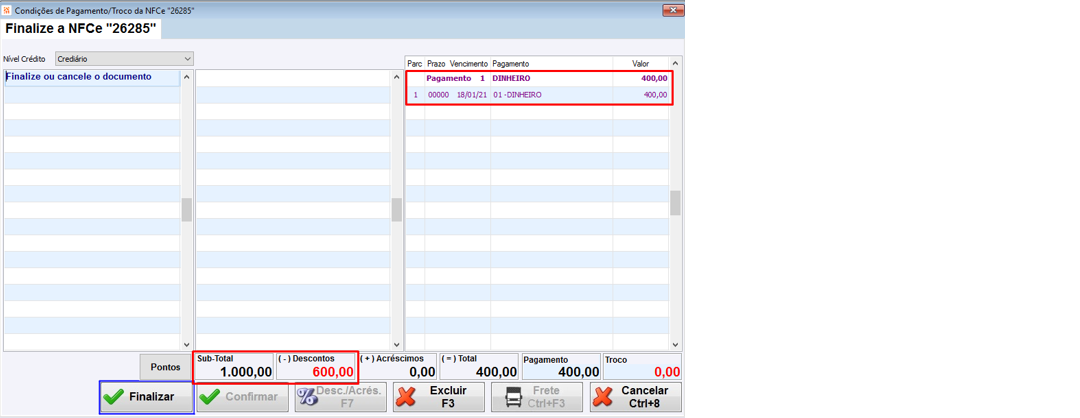Click the Total 400,00 field

(479, 367)
